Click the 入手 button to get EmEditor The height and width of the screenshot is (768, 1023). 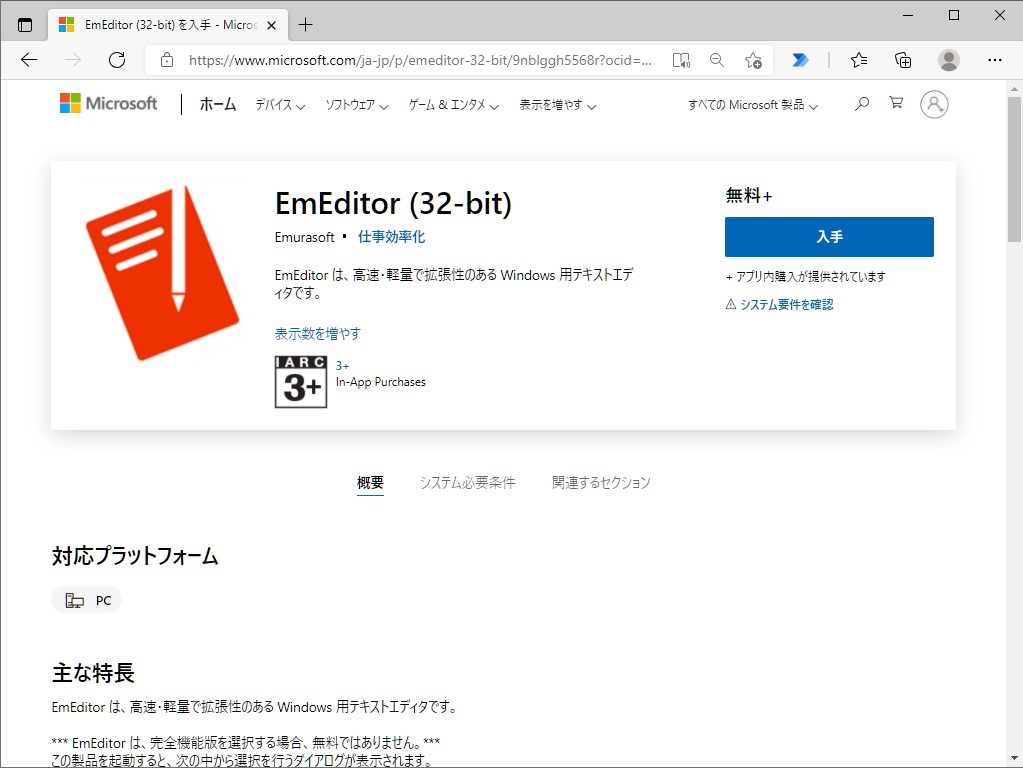(x=829, y=237)
